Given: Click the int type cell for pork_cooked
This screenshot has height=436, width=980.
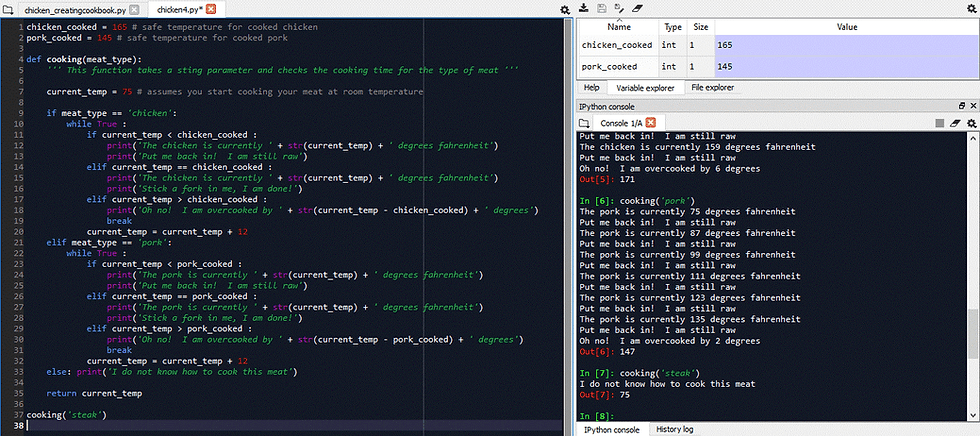Looking at the screenshot, I should pos(673,66).
